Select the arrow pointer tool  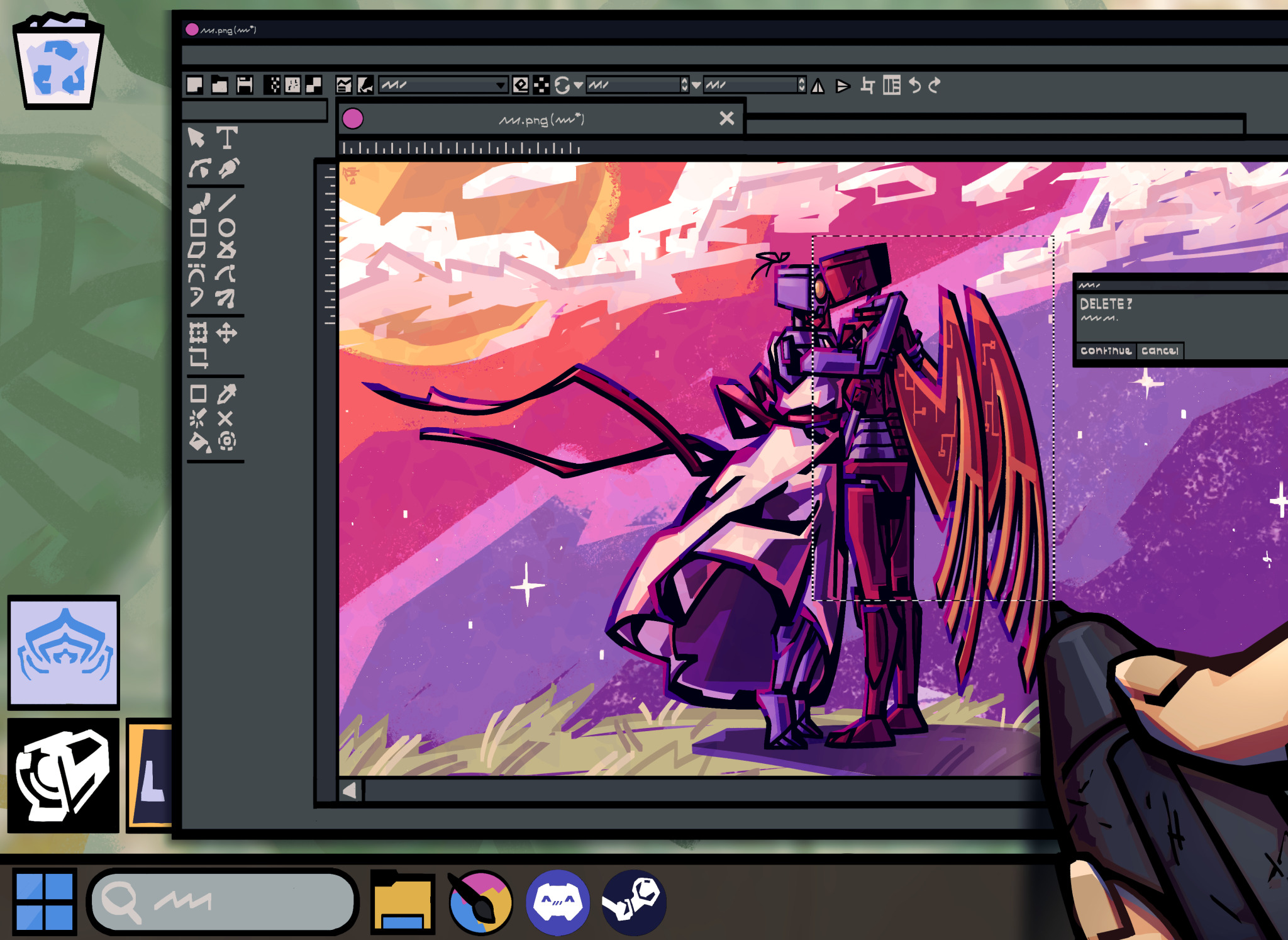pyautogui.click(x=196, y=137)
